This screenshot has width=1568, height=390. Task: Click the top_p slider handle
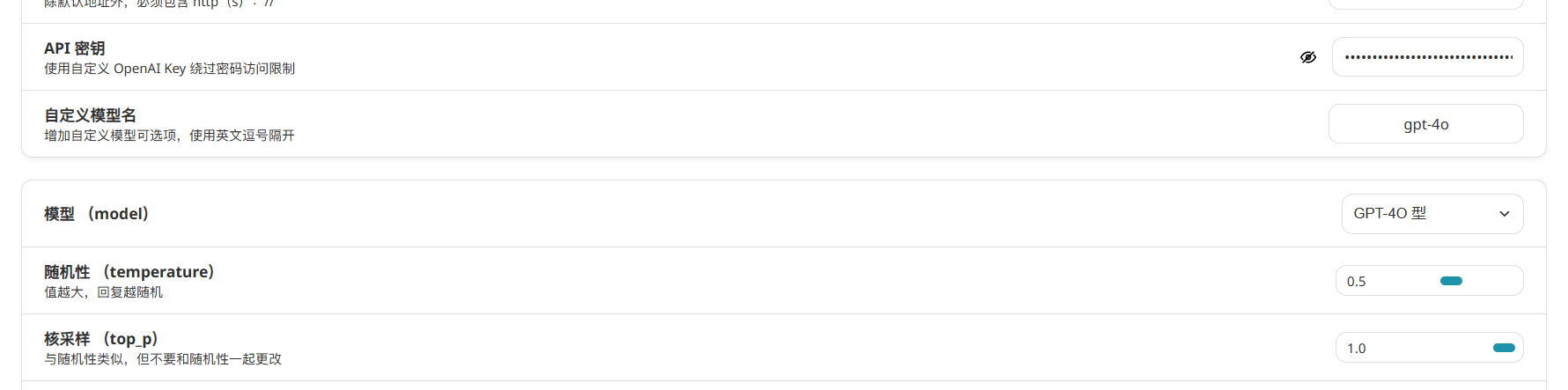tap(1504, 348)
